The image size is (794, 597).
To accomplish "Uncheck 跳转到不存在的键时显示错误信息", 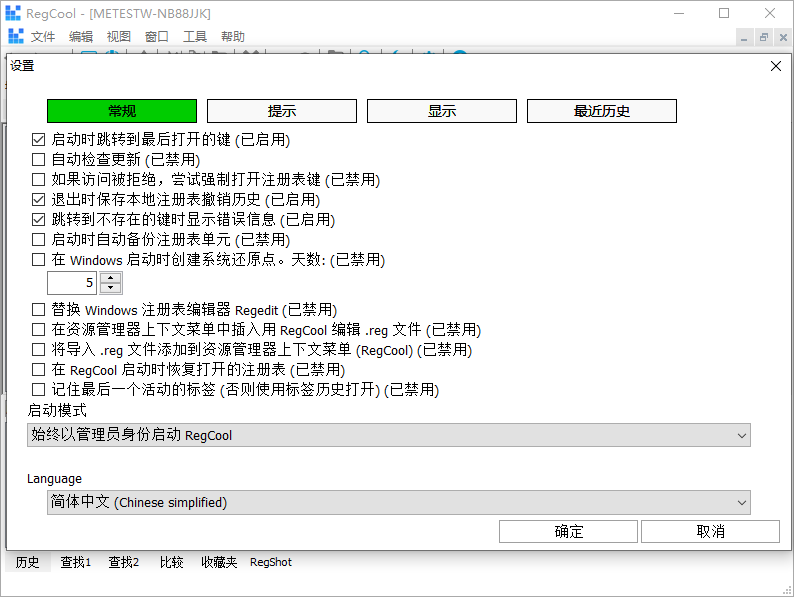I will pyautogui.click(x=38, y=219).
